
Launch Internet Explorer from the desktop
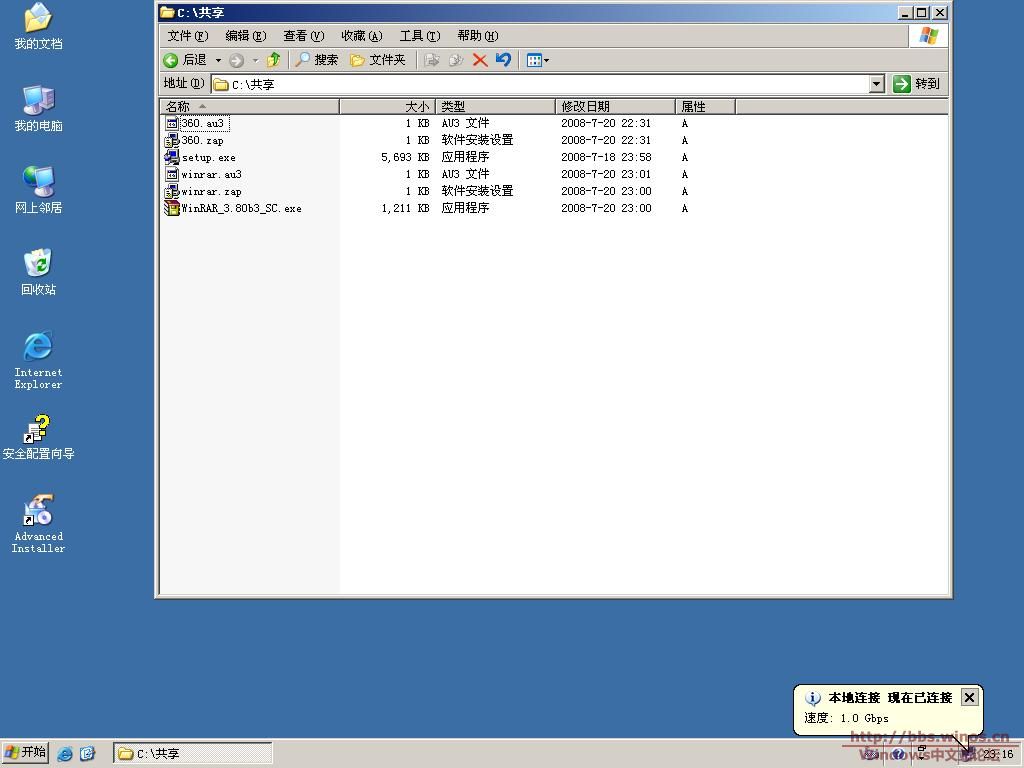[38, 348]
